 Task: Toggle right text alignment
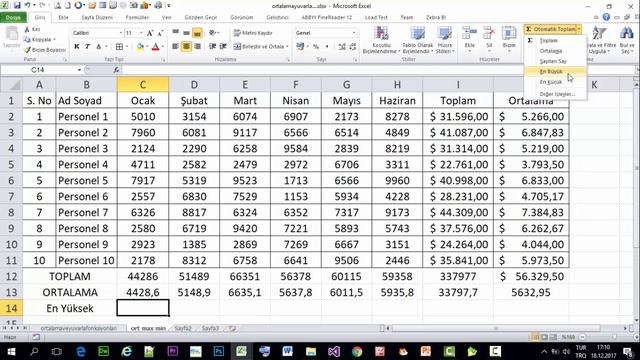tap(197, 47)
